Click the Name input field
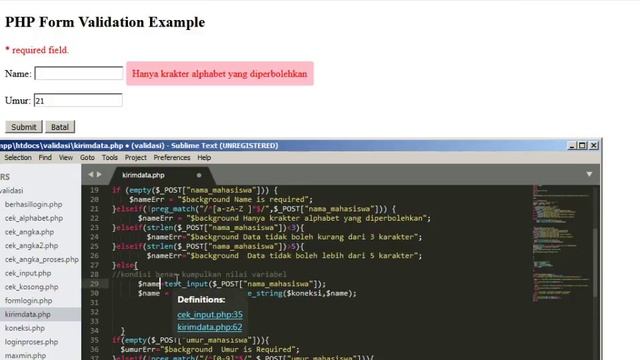 coord(79,73)
